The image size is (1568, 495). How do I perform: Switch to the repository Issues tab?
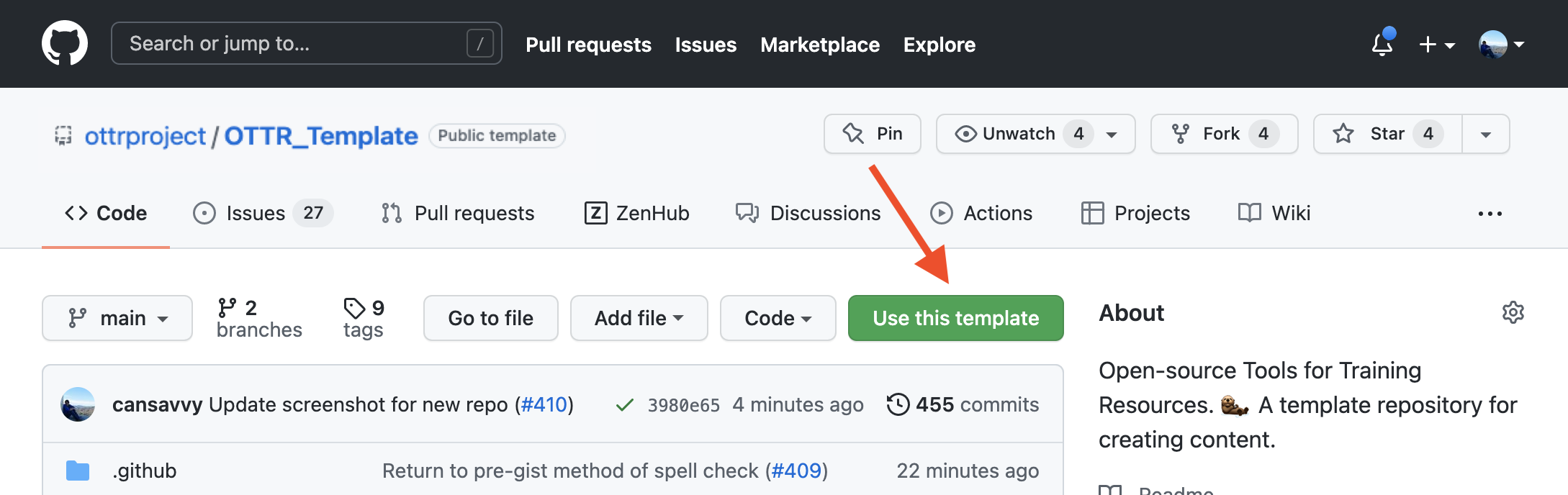click(263, 213)
